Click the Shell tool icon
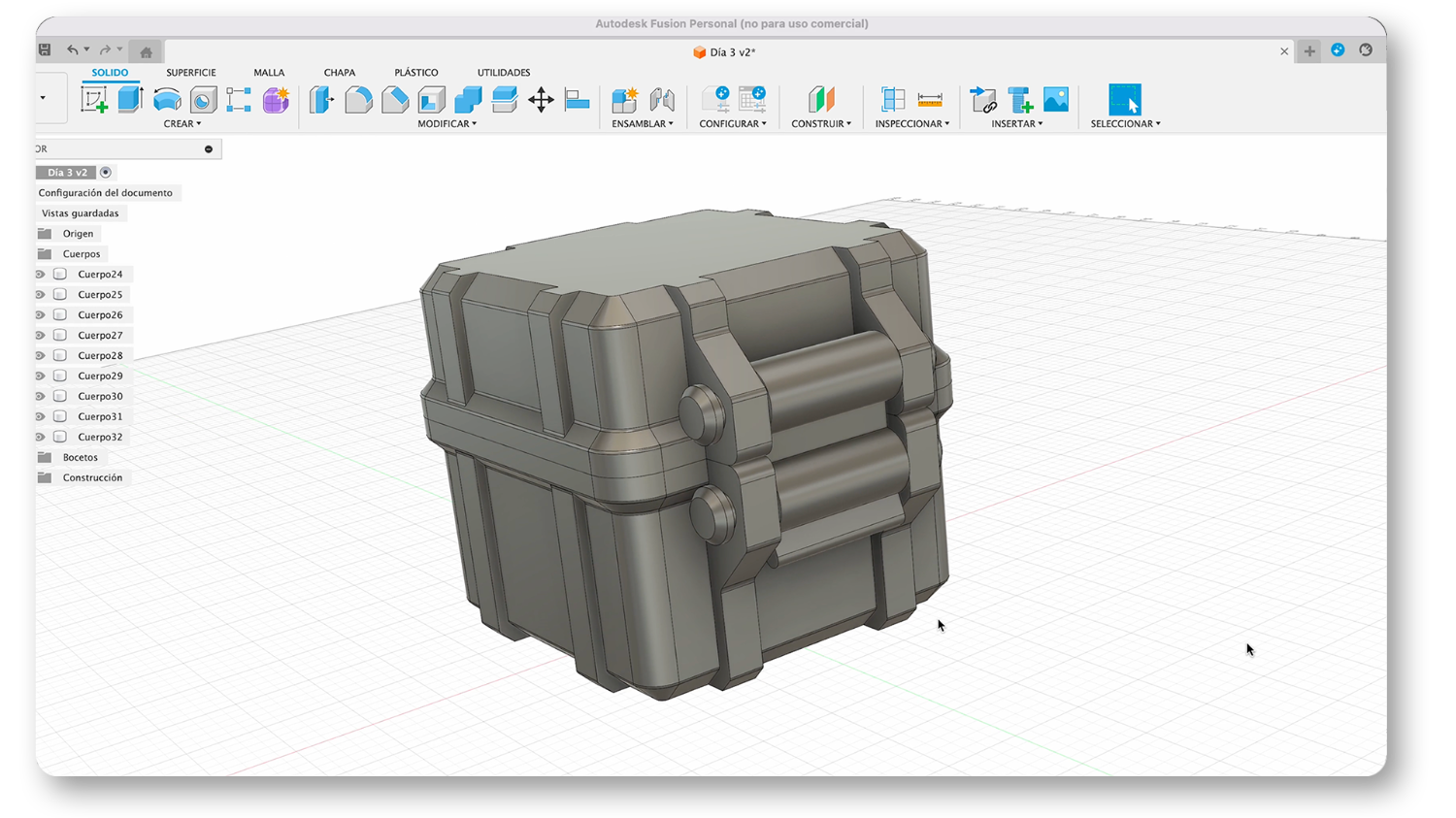Image resolution: width=1456 pixels, height=818 pixels. [x=432, y=100]
